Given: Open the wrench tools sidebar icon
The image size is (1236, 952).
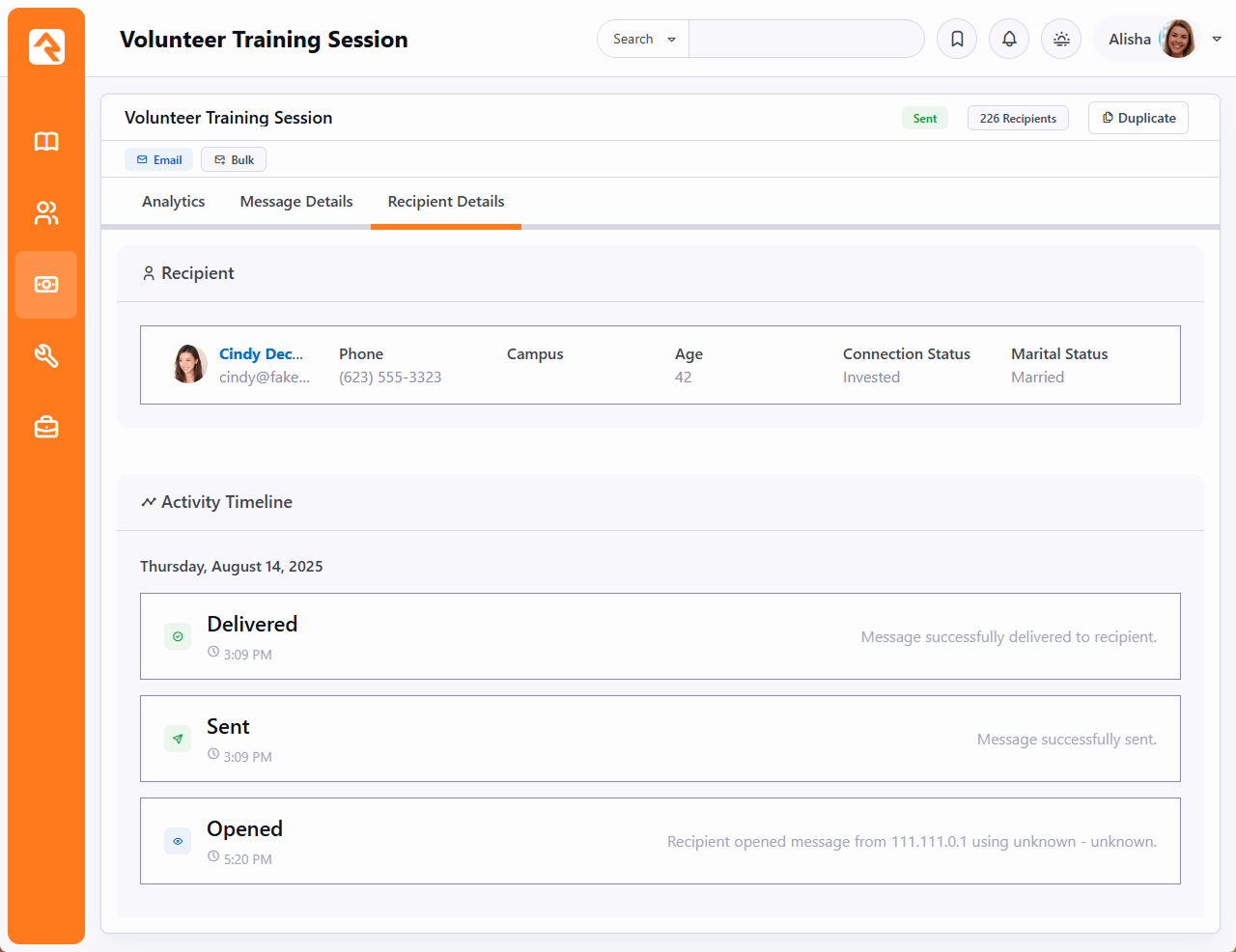Looking at the screenshot, I should pos(46,356).
